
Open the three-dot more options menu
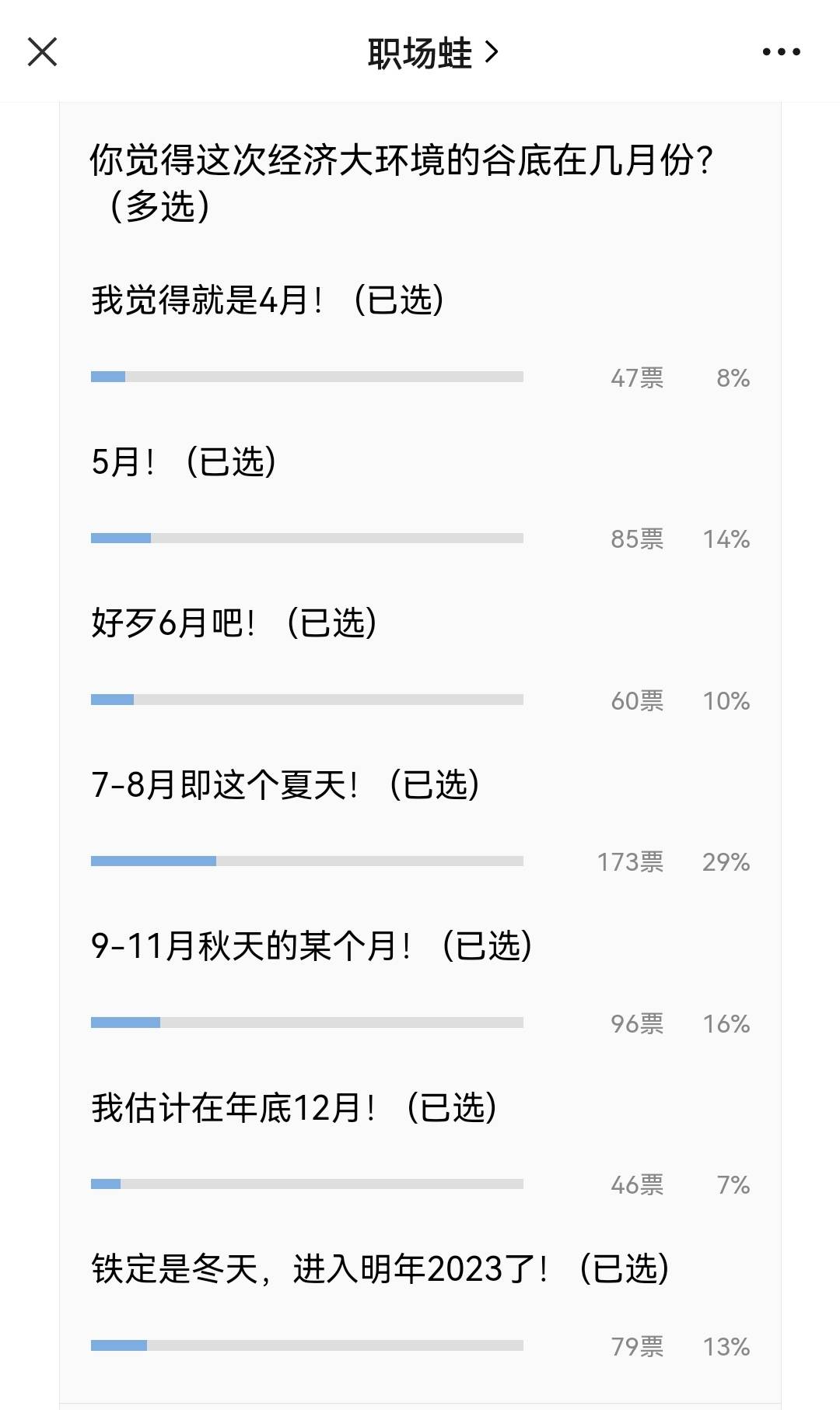tap(781, 52)
